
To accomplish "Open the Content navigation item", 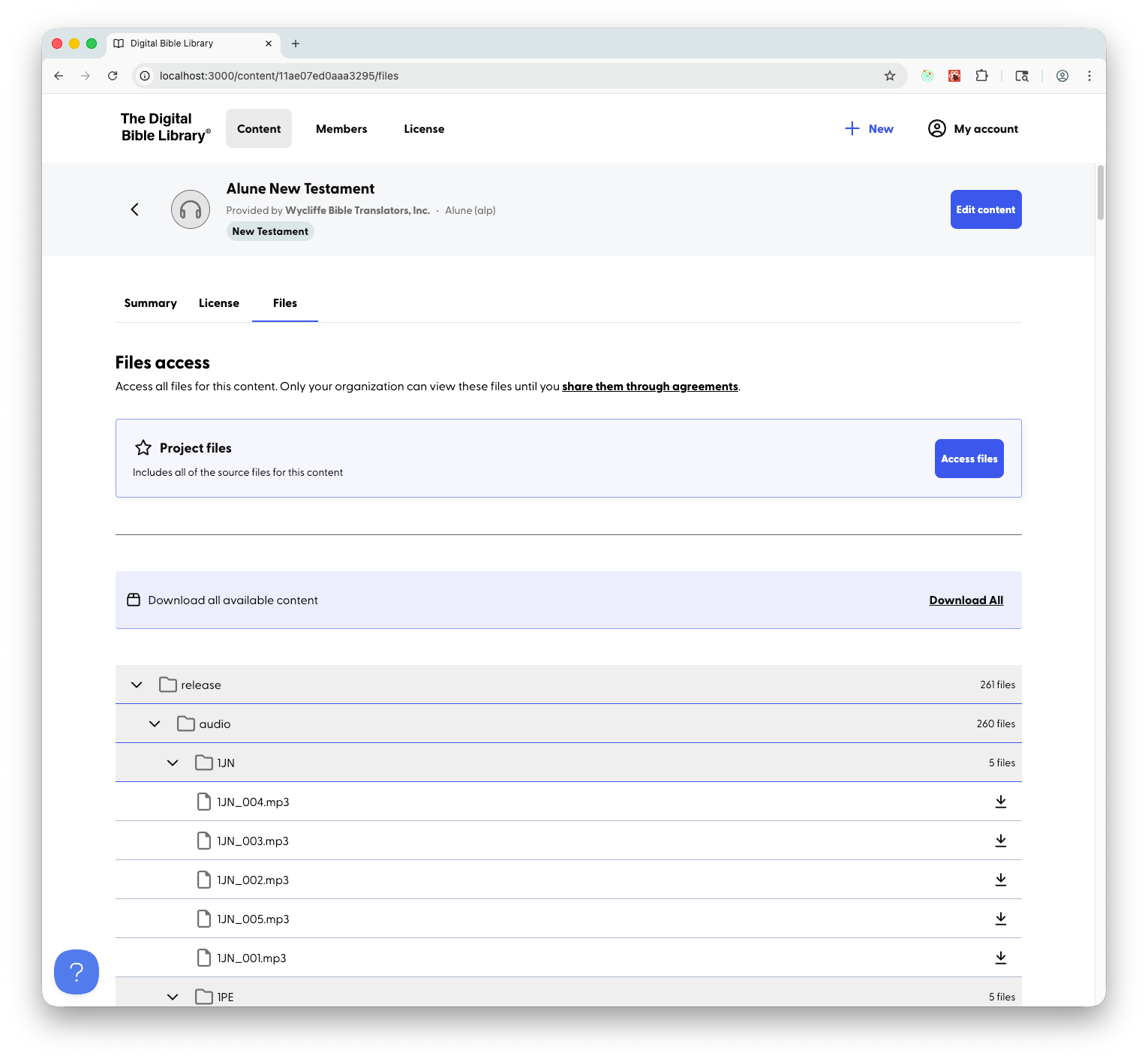I will (x=259, y=128).
